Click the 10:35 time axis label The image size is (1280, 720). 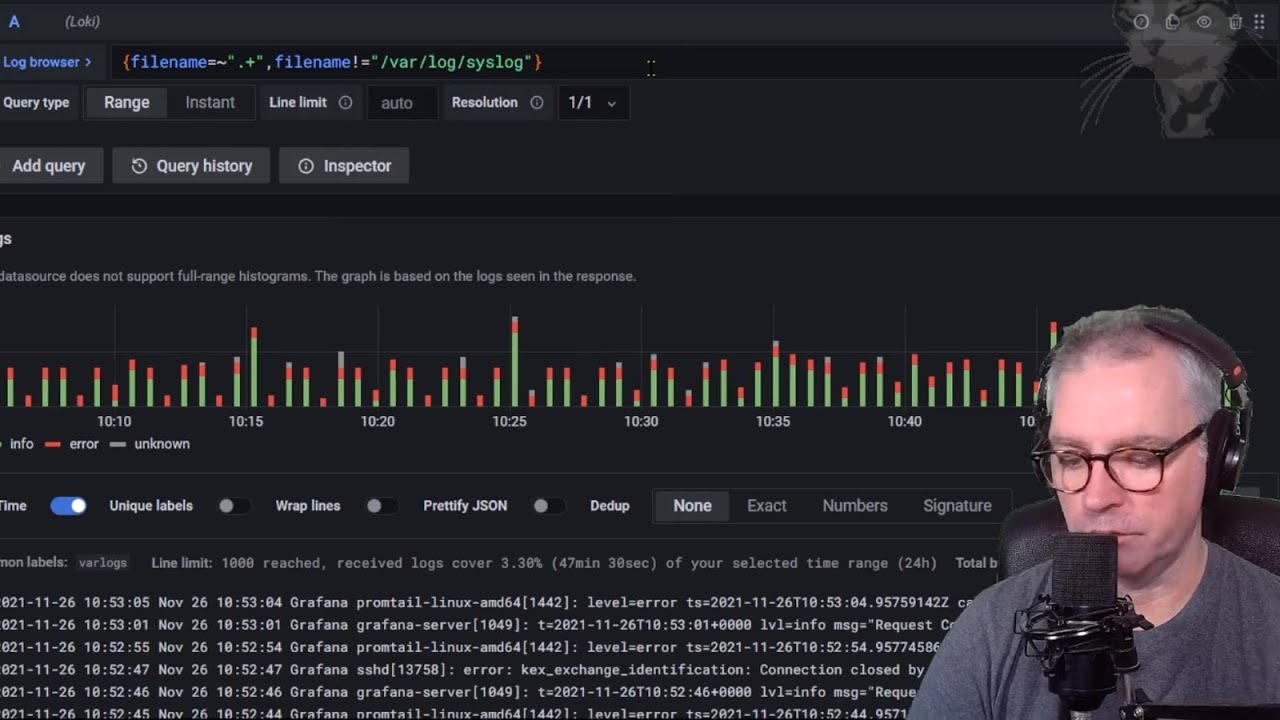pyautogui.click(x=773, y=422)
